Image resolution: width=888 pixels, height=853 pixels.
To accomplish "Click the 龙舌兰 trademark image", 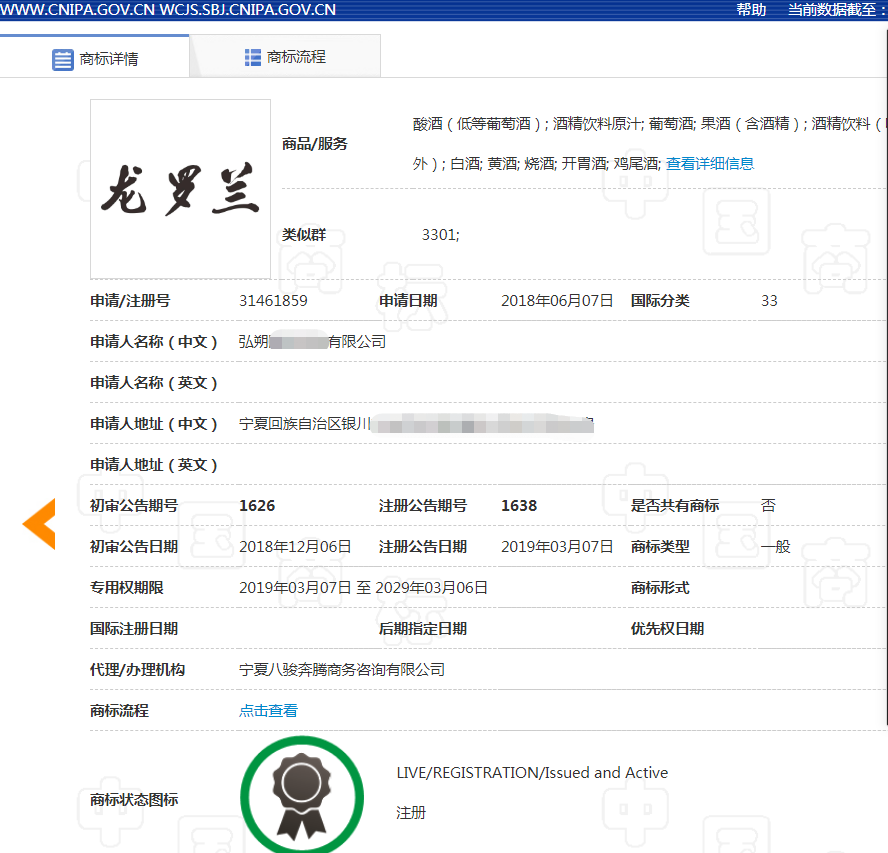I will click(180, 189).
